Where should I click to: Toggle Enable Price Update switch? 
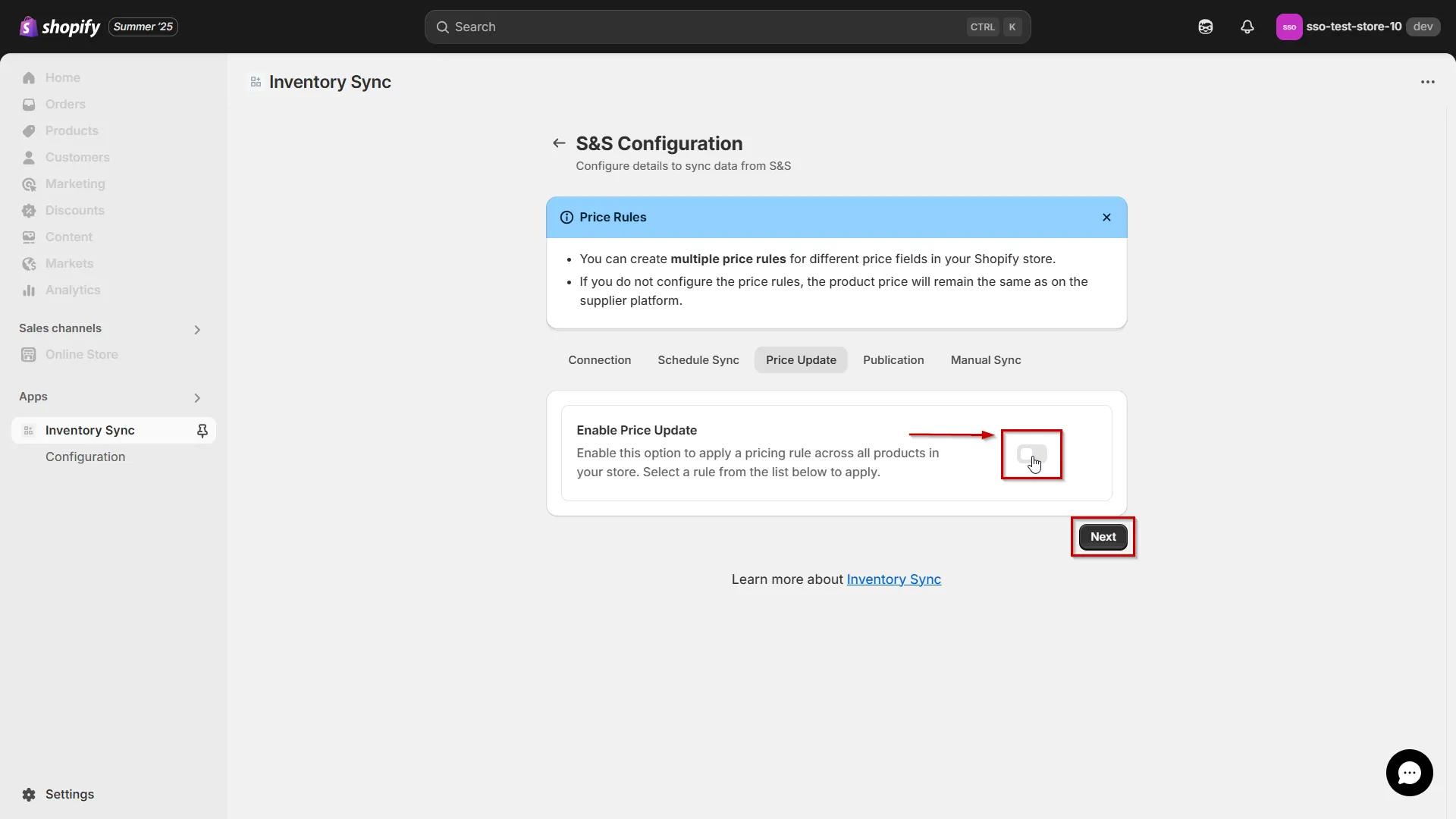click(x=1031, y=454)
